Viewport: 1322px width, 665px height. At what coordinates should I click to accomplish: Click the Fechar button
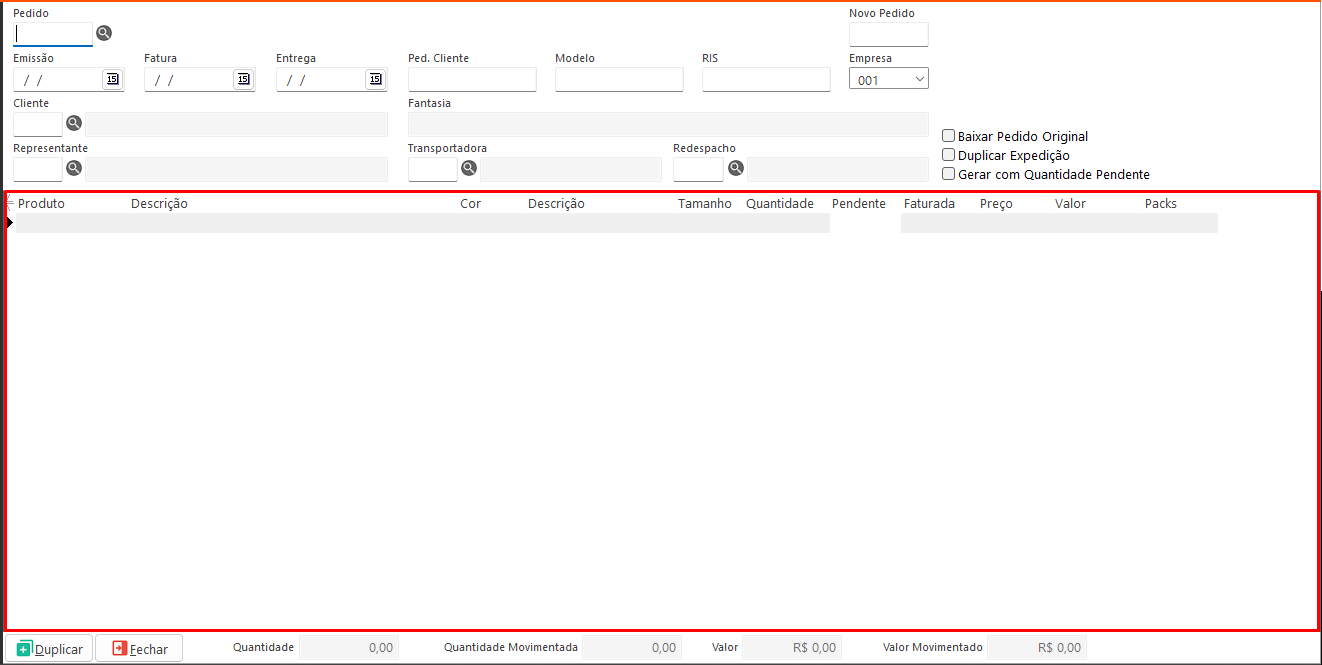[139, 648]
